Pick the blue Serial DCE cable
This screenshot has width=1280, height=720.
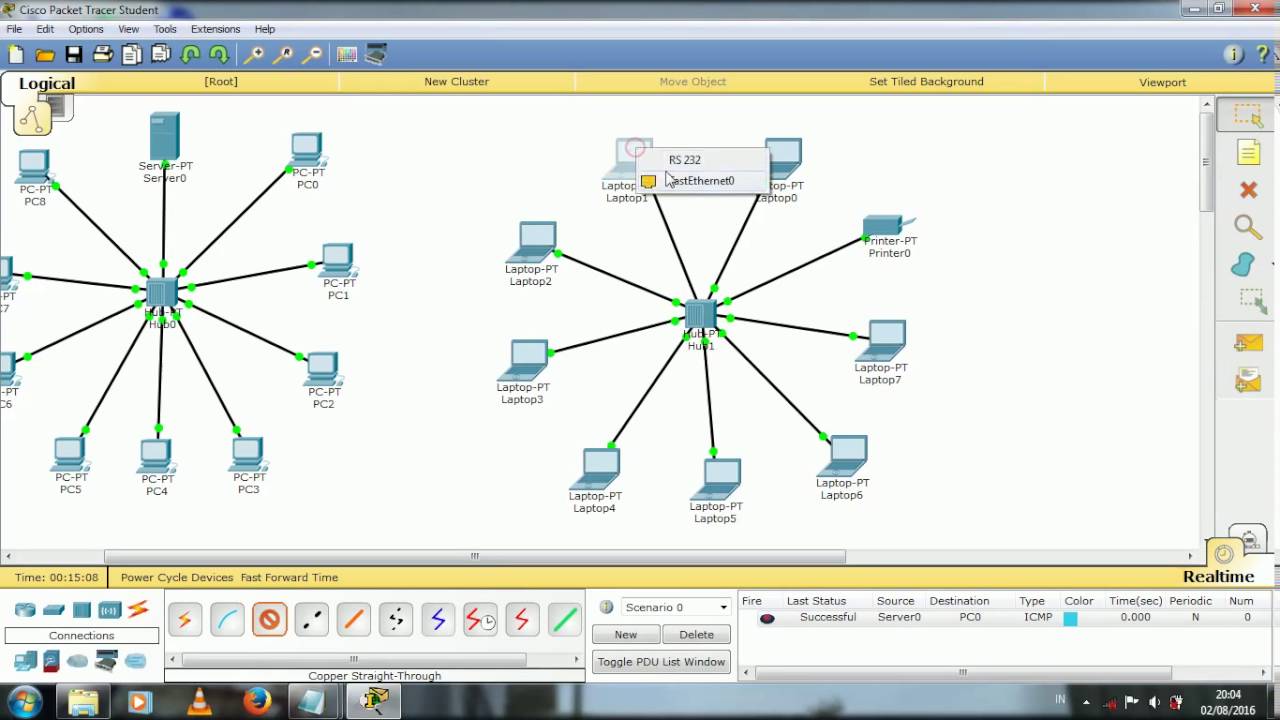(x=437, y=620)
